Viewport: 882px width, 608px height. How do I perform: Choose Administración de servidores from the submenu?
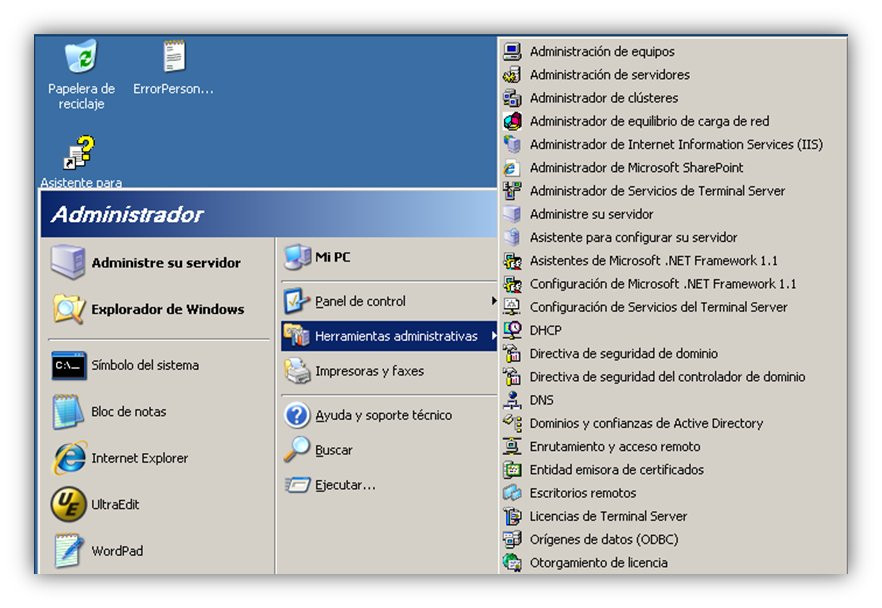coord(673,75)
